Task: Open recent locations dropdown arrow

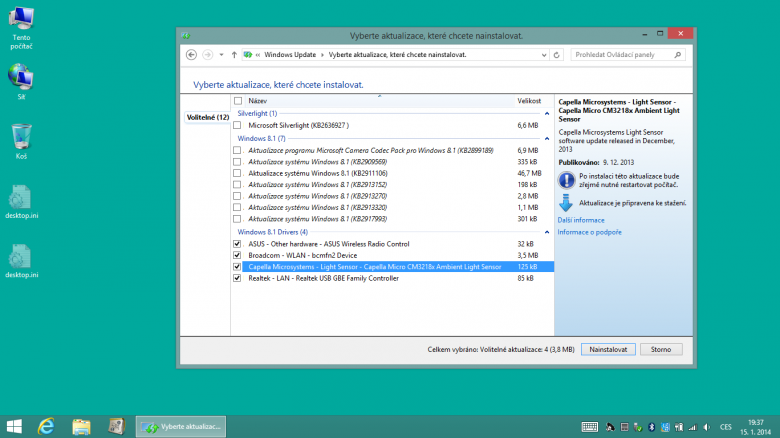Action: click(221, 55)
